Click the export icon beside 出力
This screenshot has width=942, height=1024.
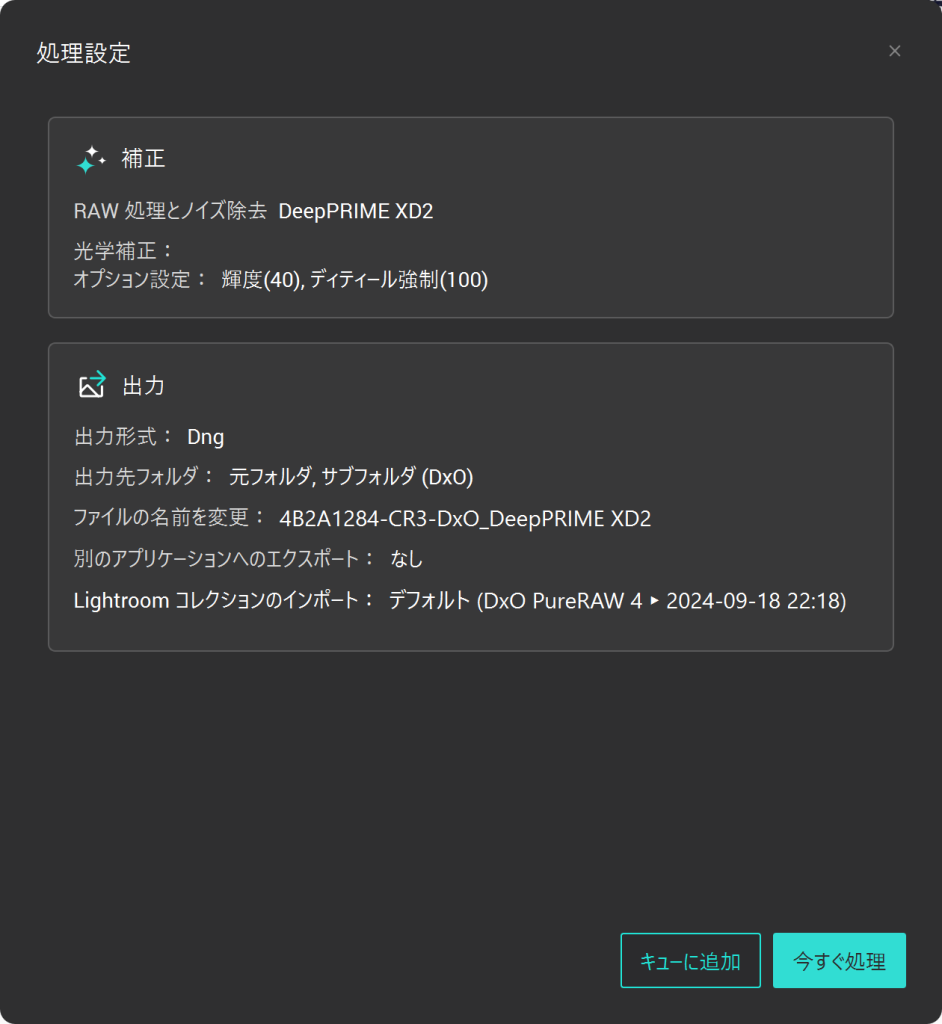click(x=93, y=383)
